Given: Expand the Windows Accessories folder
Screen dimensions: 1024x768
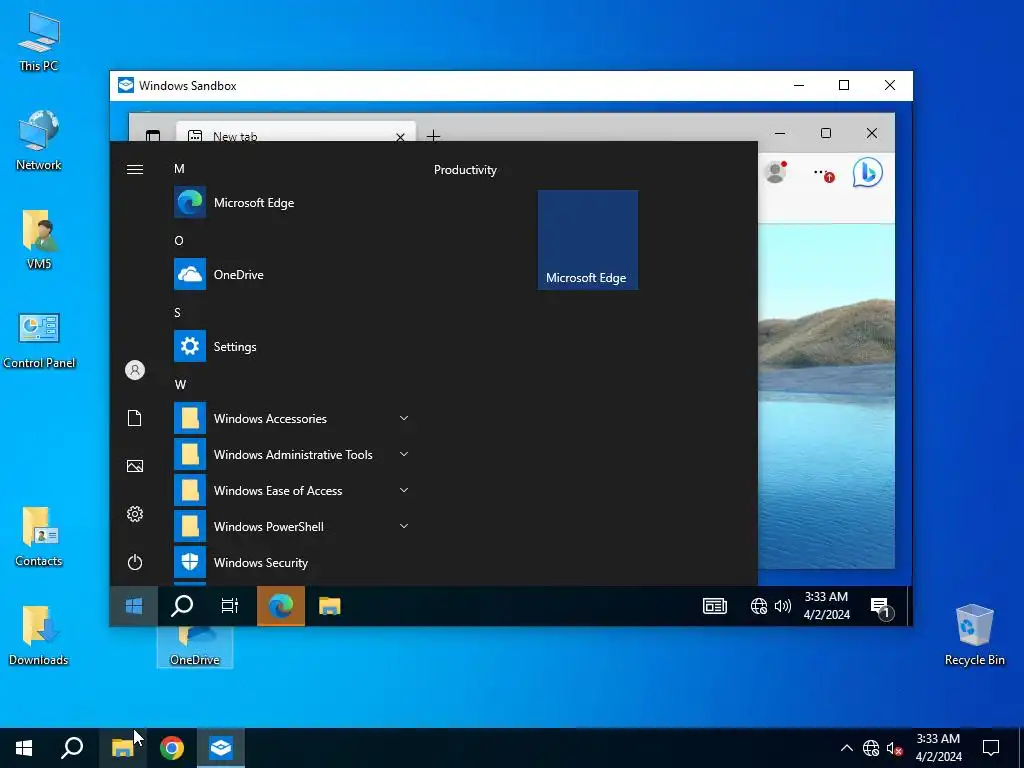Looking at the screenshot, I should click(x=292, y=419).
